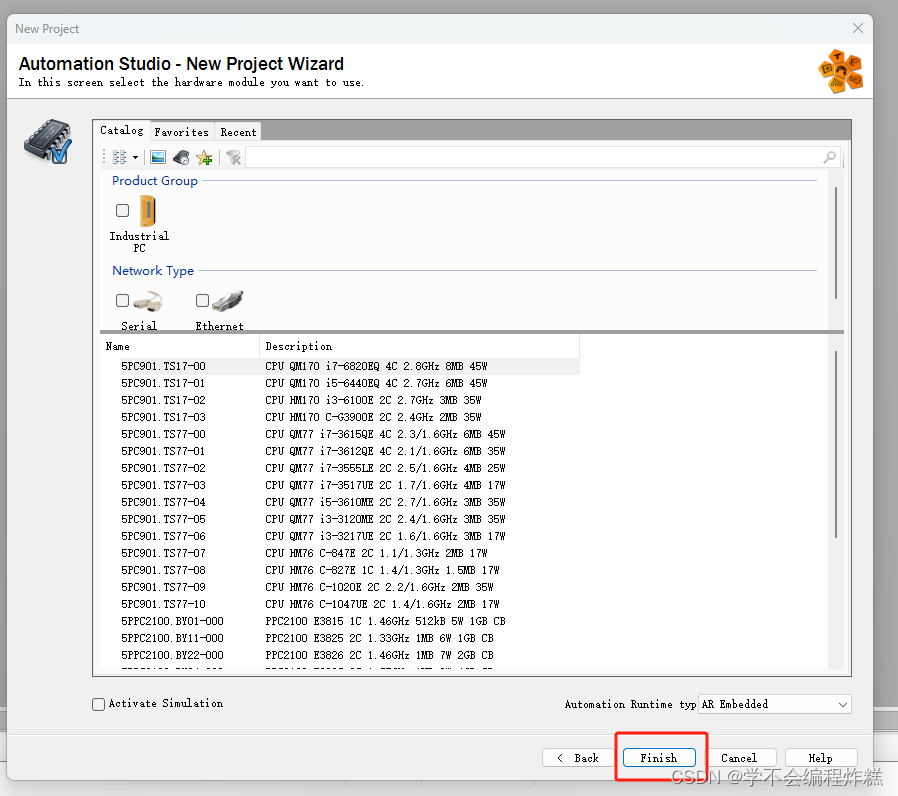Click the orange B&R logo icon

[840, 71]
